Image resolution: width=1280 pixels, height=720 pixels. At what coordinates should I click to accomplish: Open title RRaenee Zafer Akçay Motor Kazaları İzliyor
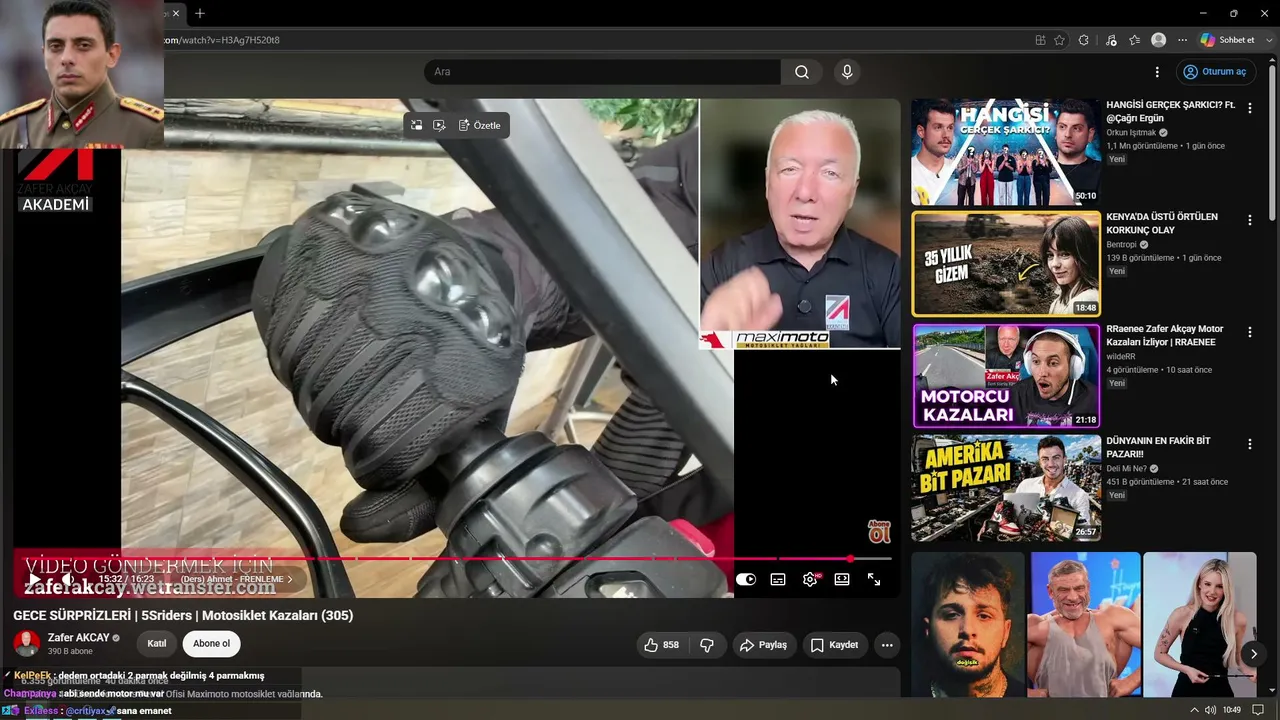coord(1165,335)
